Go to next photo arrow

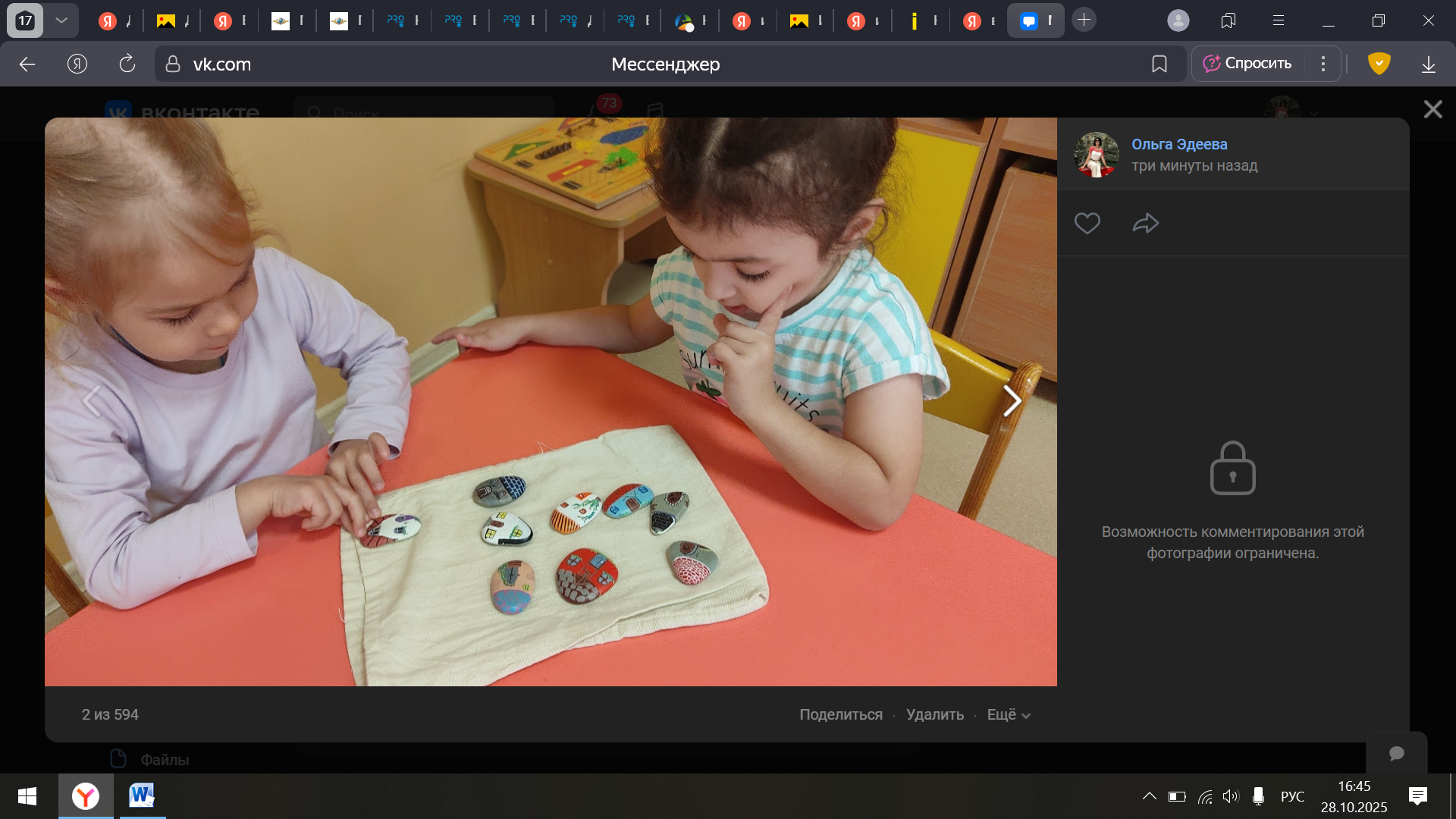(x=1012, y=401)
